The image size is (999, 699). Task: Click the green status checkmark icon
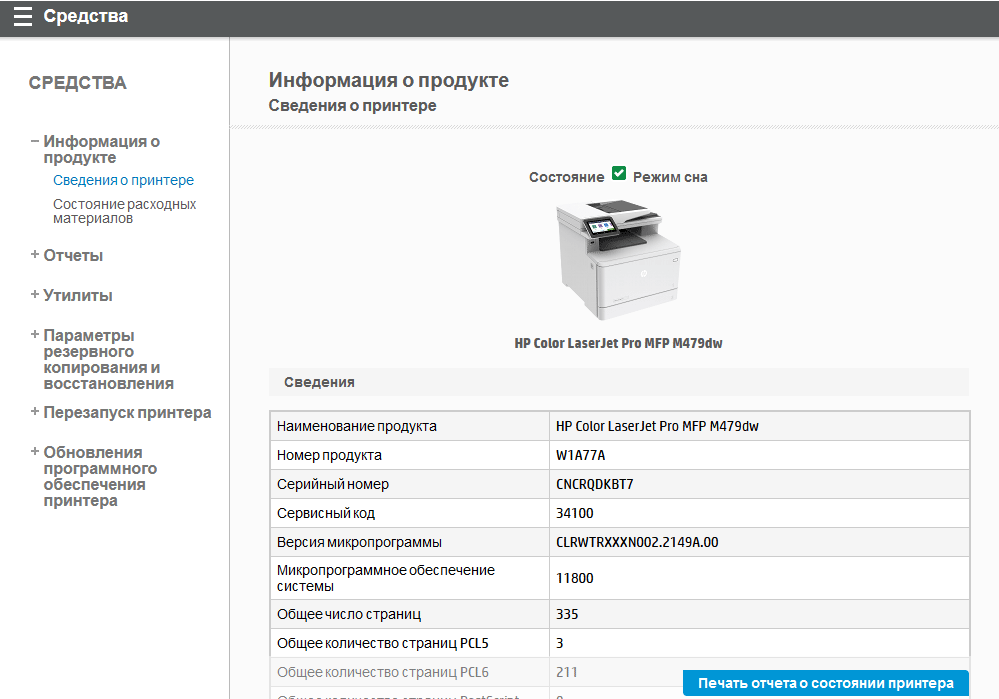[619, 173]
